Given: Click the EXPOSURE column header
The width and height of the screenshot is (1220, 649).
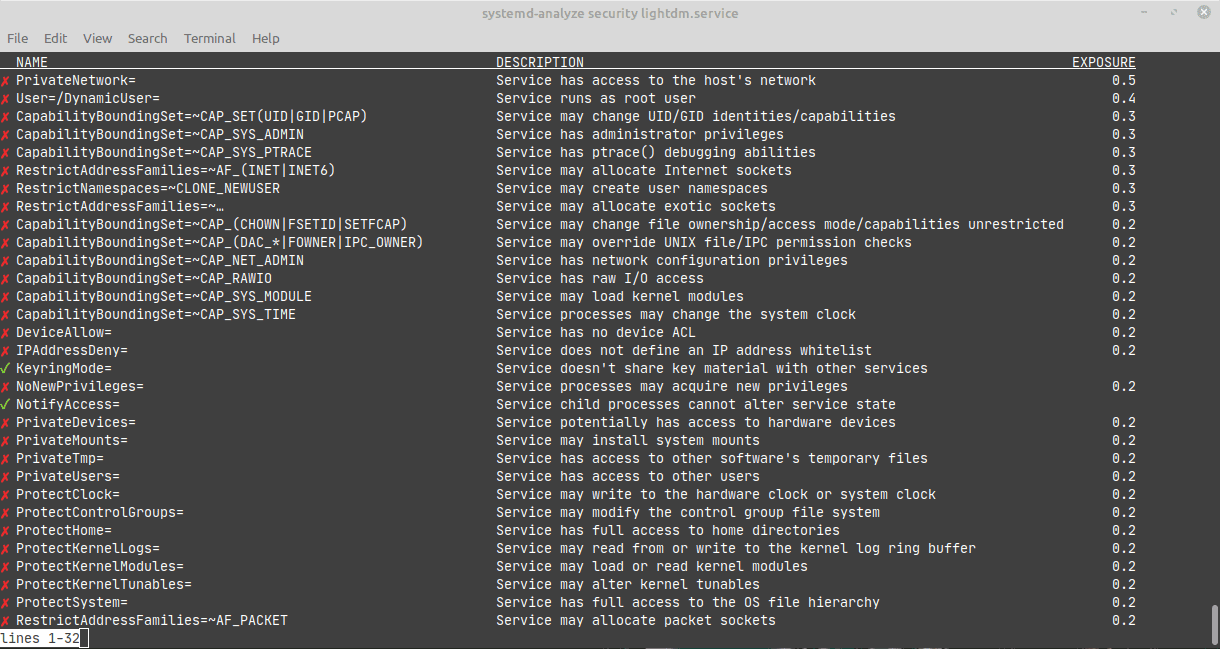Looking at the screenshot, I should click(x=1103, y=61).
